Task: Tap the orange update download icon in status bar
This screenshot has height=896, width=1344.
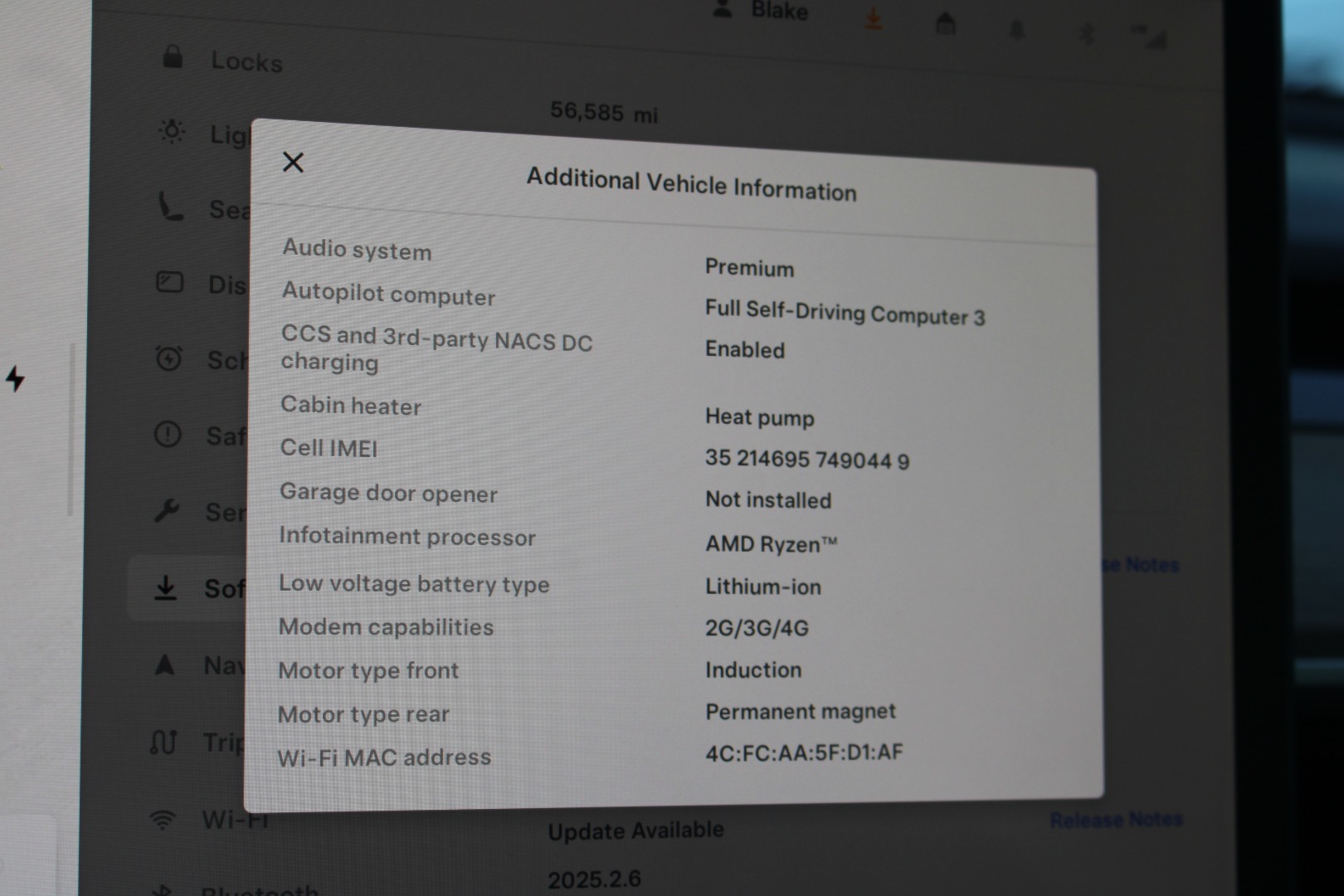Action: [873, 18]
